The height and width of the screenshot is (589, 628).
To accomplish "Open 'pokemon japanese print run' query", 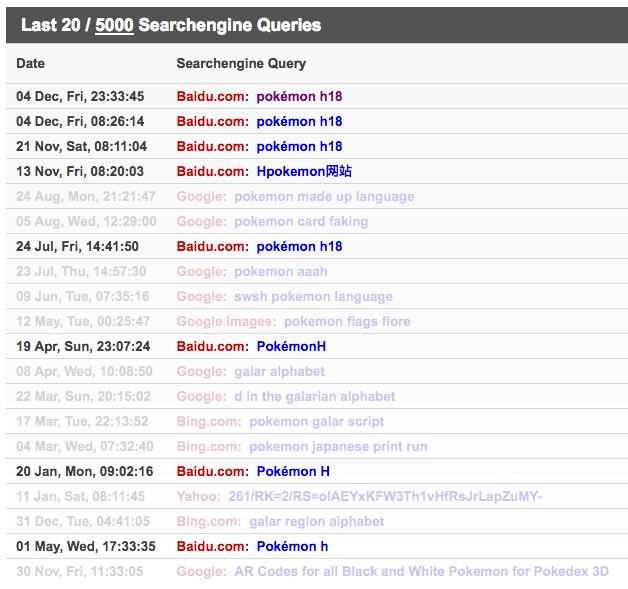I will 338,446.
